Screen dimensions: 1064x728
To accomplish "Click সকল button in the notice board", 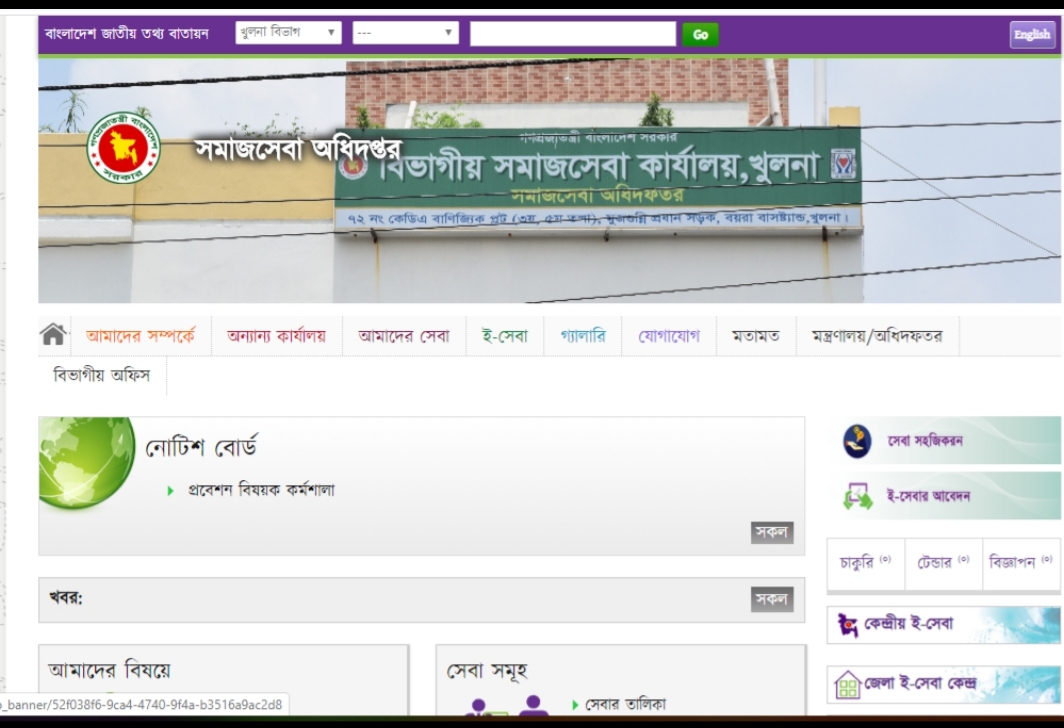I will tap(772, 533).
